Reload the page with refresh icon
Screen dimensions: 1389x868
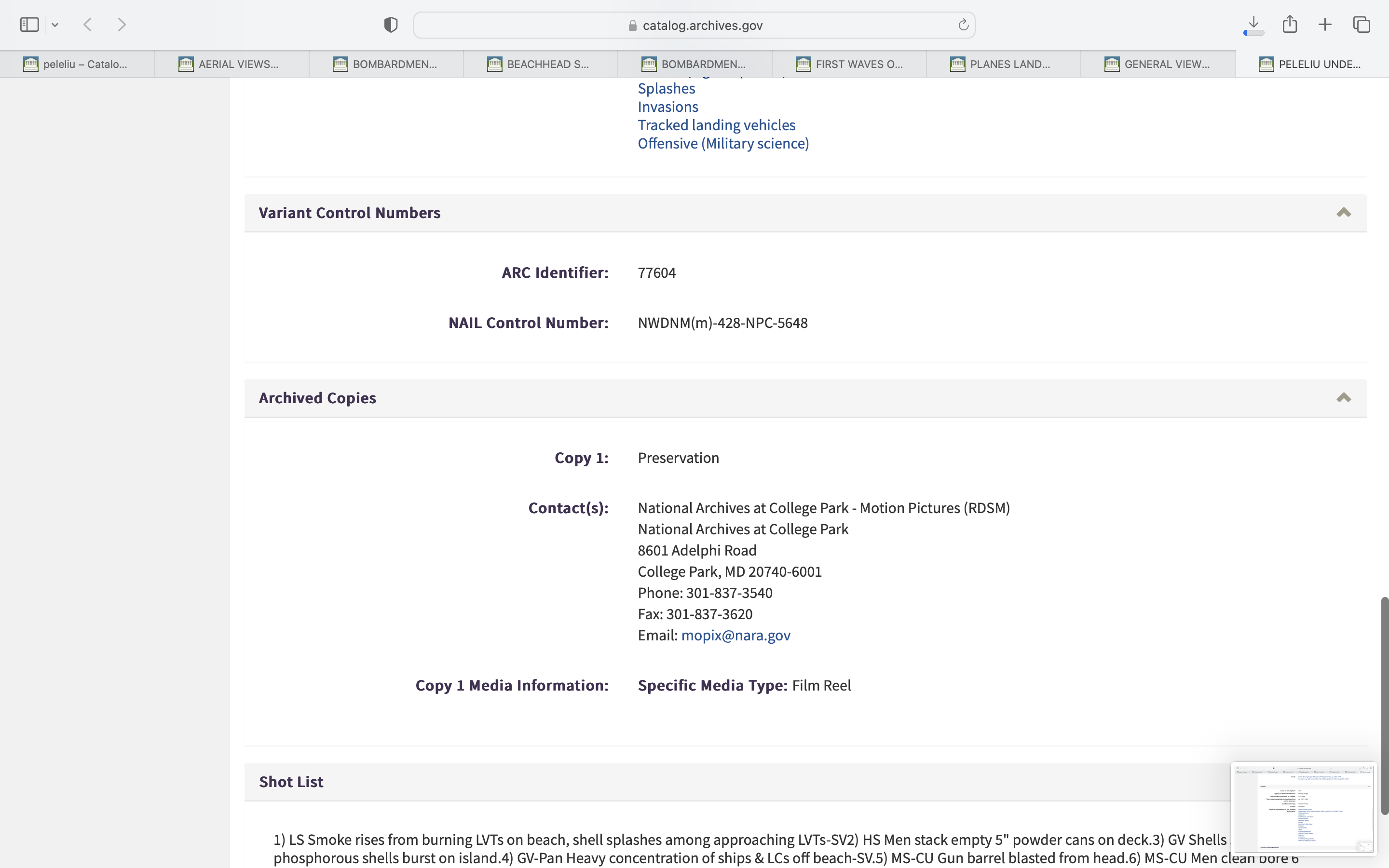[x=963, y=25]
